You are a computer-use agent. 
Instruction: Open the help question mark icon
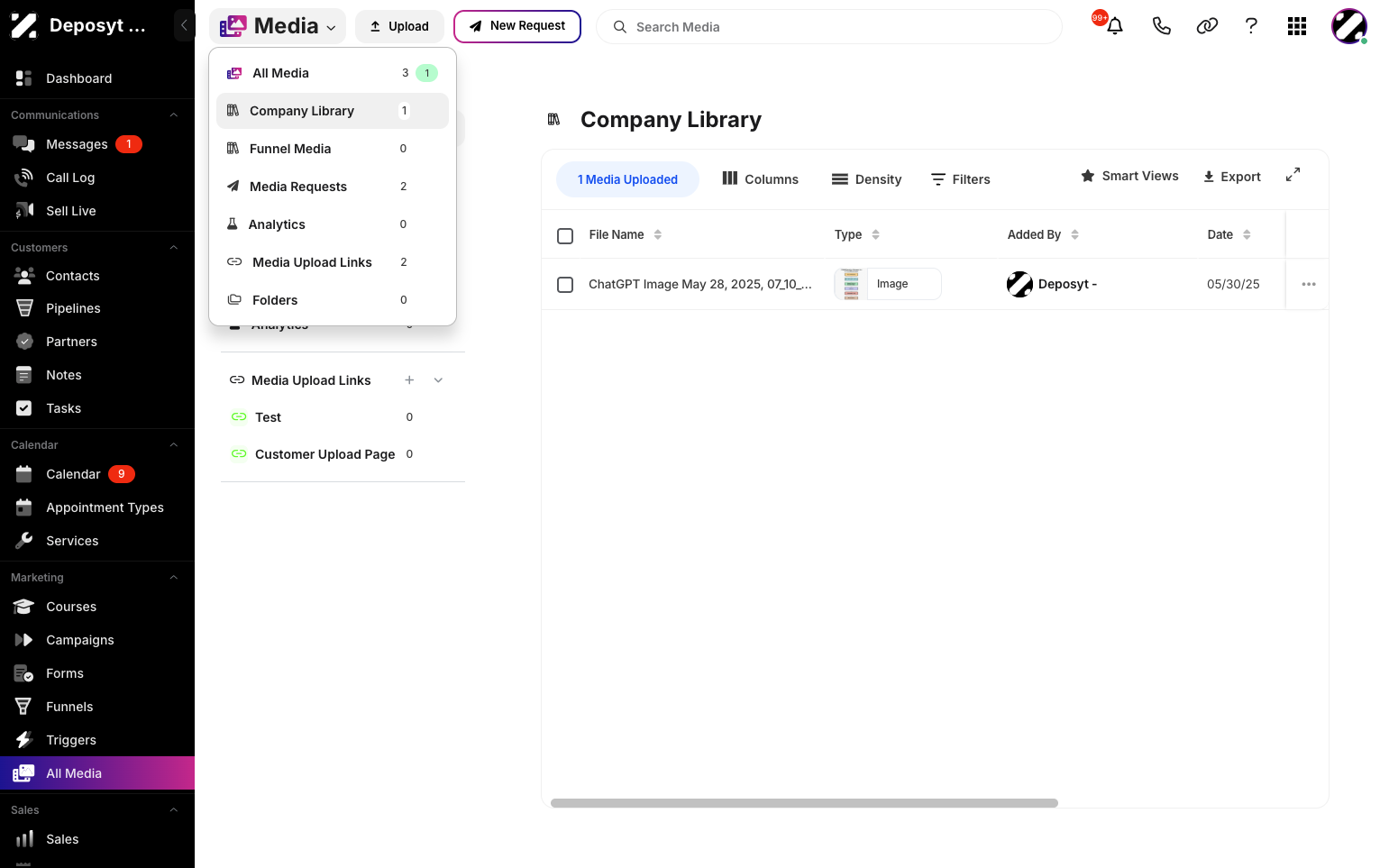[x=1251, y=26]
